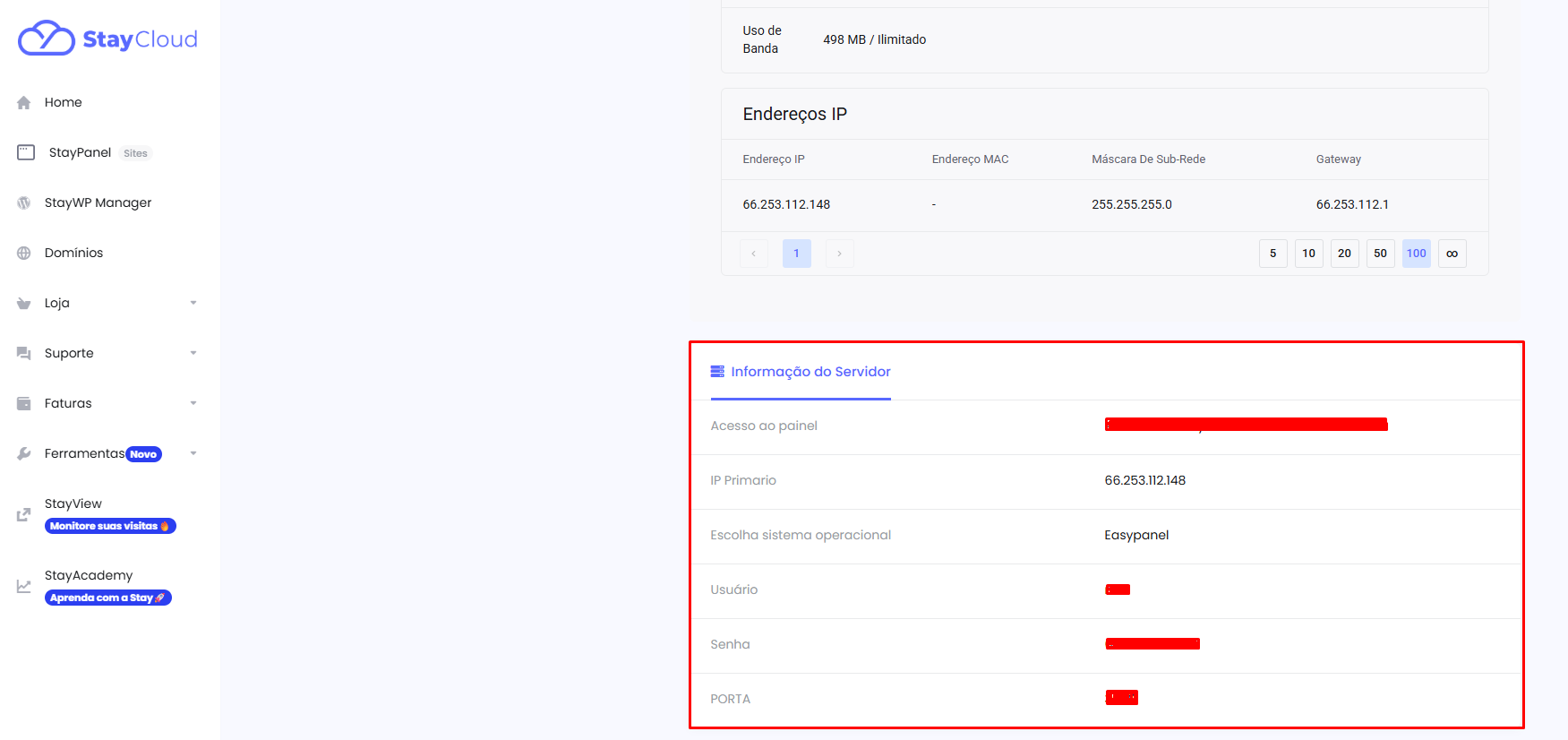This screenshot has width=1568, height=740.
Task: Click the 'Monitore suas visitas' badge
Action: pos(110,526)
